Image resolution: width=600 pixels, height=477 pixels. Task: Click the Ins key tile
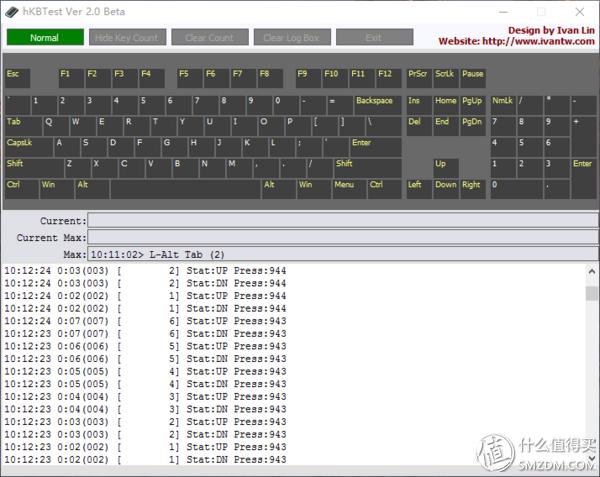pos(419,105)
